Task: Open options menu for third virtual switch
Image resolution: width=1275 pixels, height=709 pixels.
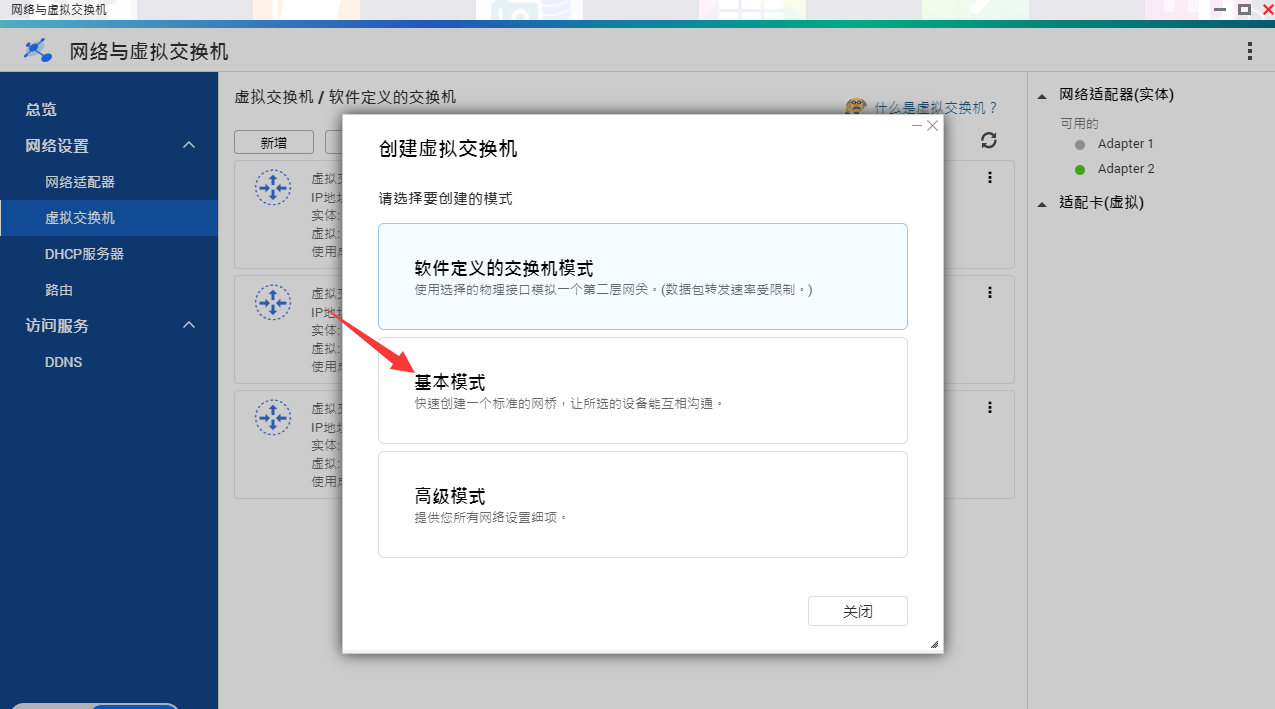Action: (x=990, y=407)
